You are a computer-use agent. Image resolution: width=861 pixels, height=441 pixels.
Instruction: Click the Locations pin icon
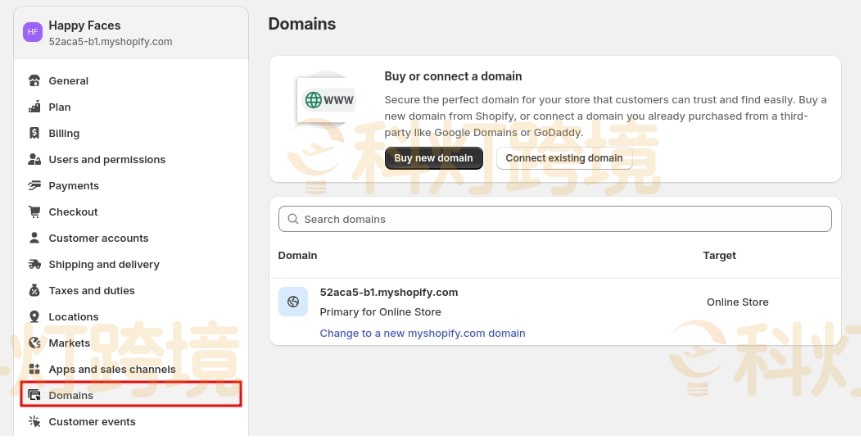35,317
